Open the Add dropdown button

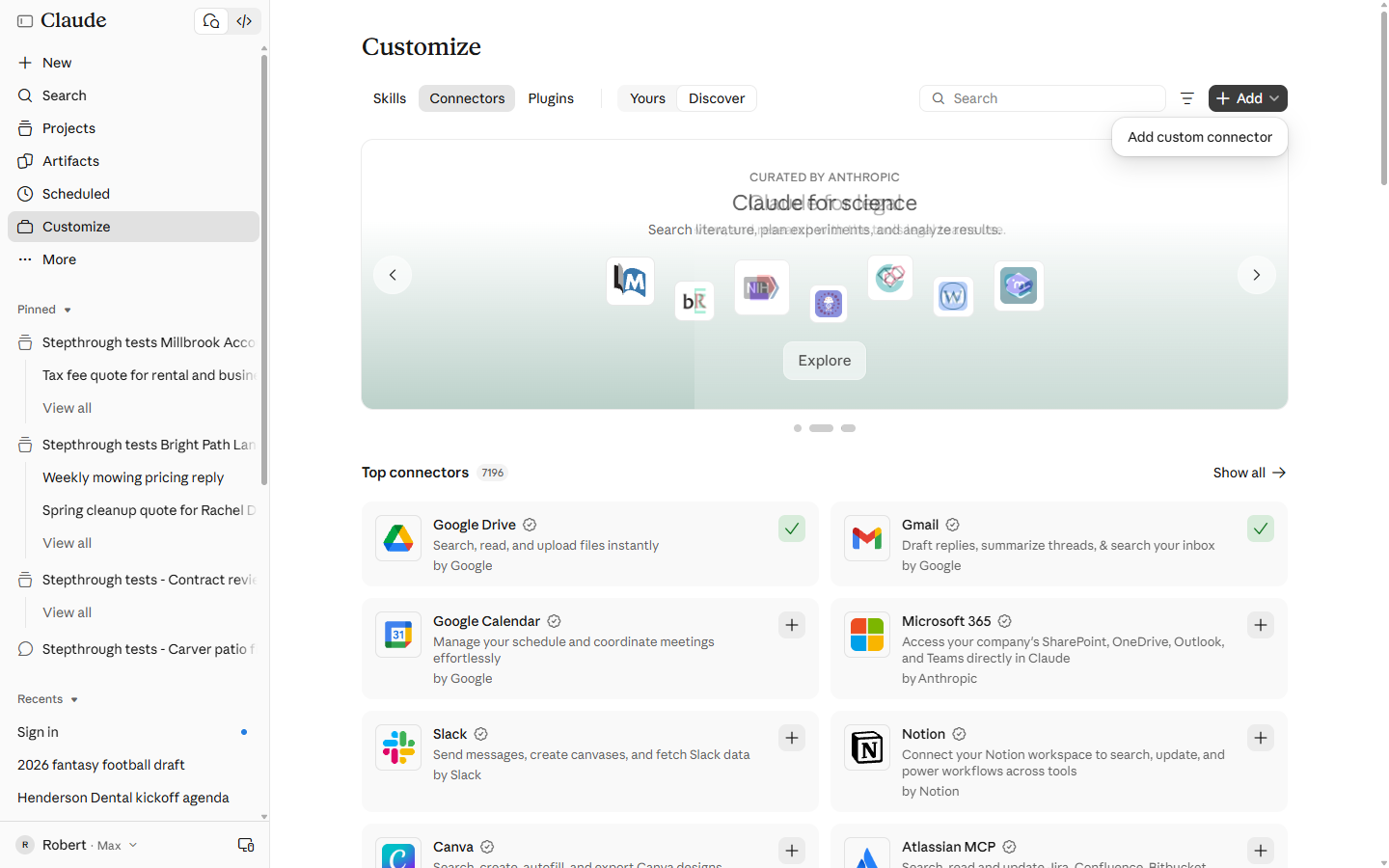[1248, 98]
